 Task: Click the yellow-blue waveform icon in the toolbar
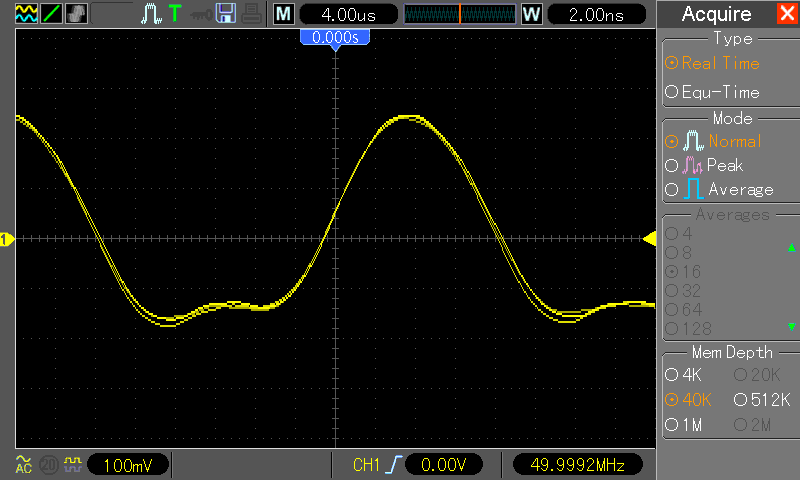tap(26, 14)
